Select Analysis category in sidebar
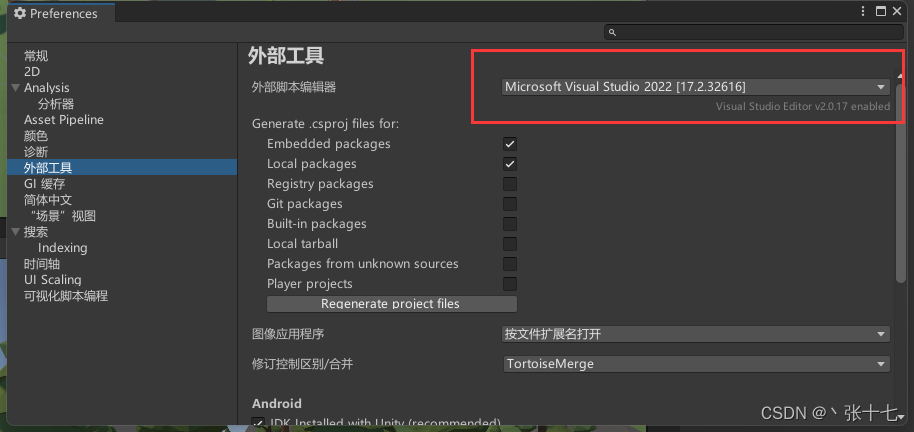Screen dimensions: 914x432 [x=47, y=88]
